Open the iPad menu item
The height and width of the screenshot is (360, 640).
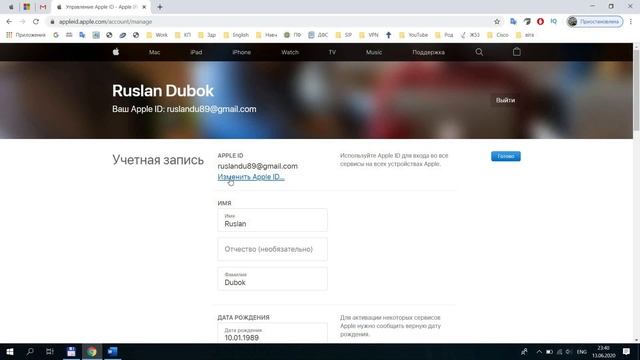tap(196, 52)
